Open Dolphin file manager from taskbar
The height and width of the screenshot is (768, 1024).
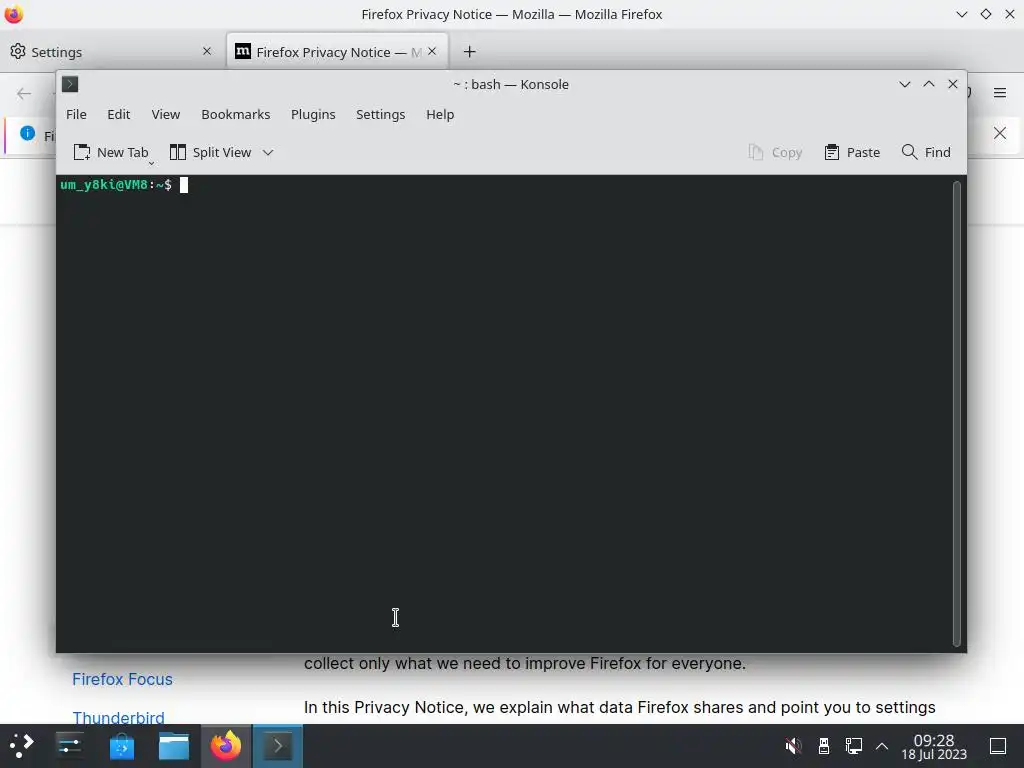[174, 746]
